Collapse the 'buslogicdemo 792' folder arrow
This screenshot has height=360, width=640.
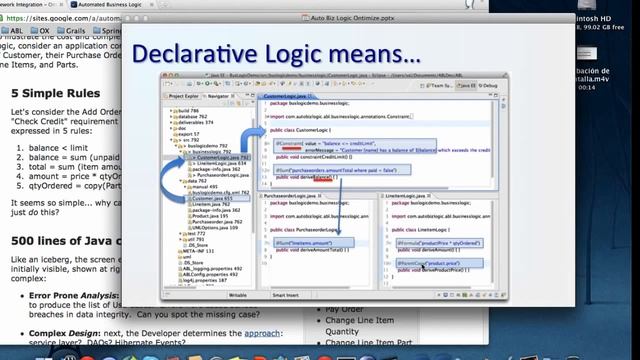point(176,146)
